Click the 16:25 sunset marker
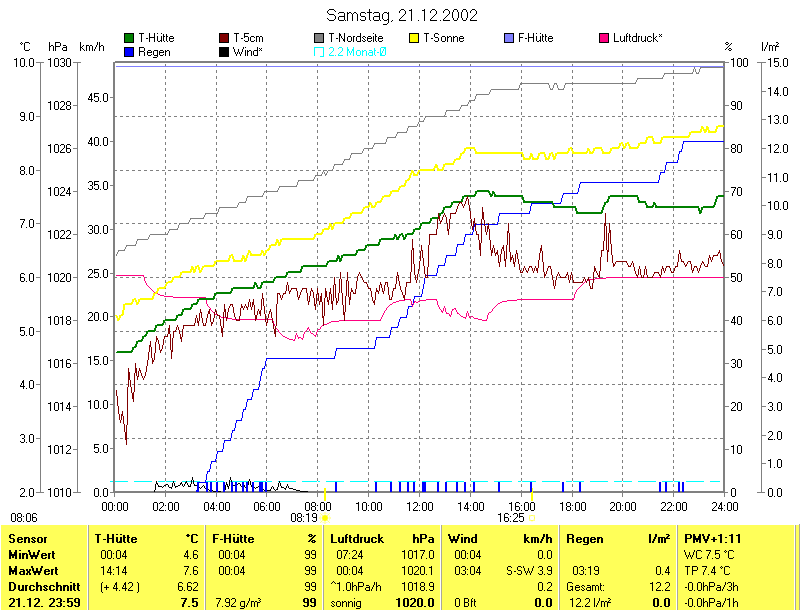The image size is (800, 610). click(511, 518)
